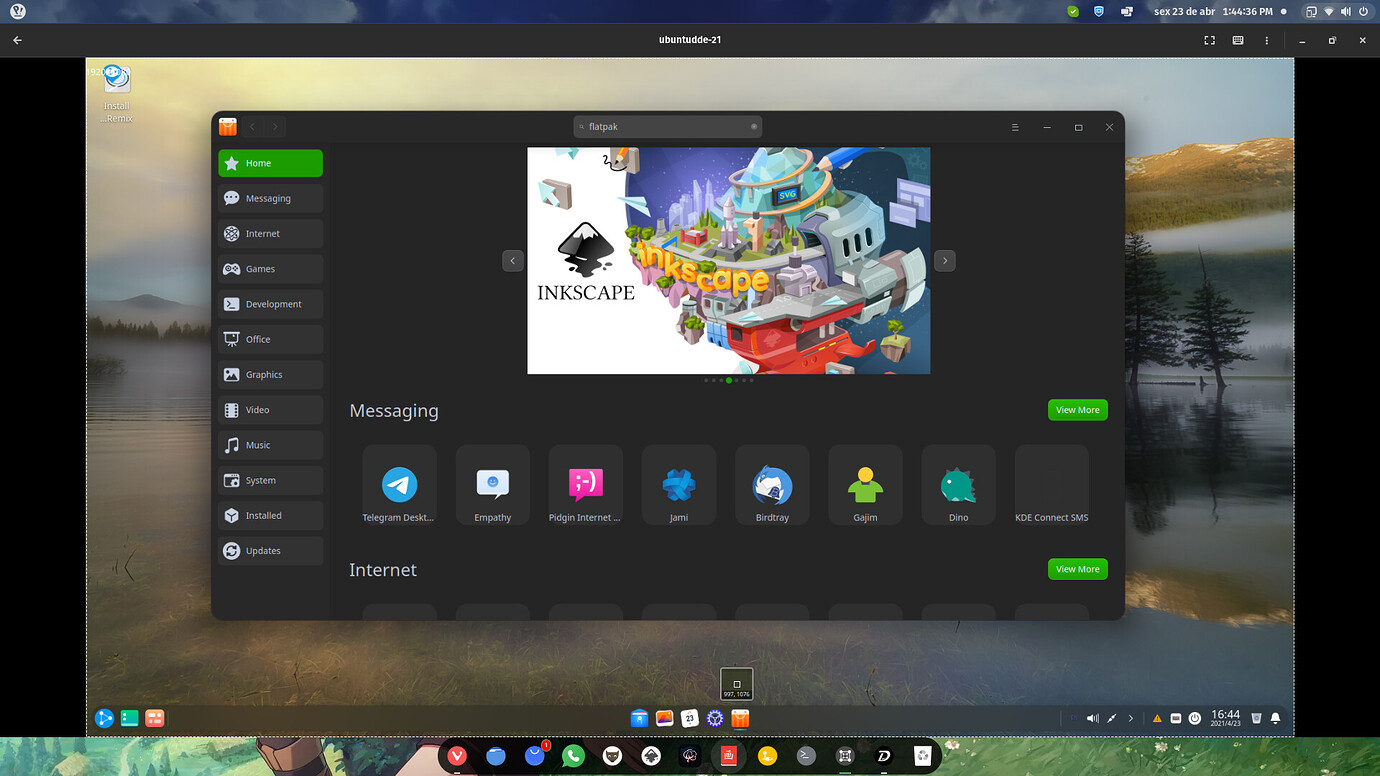The image size is (1380, 776).
Task: Open the launcher on the Deepin taskbar
Action: pyautogui.click(x=104, y=718)
